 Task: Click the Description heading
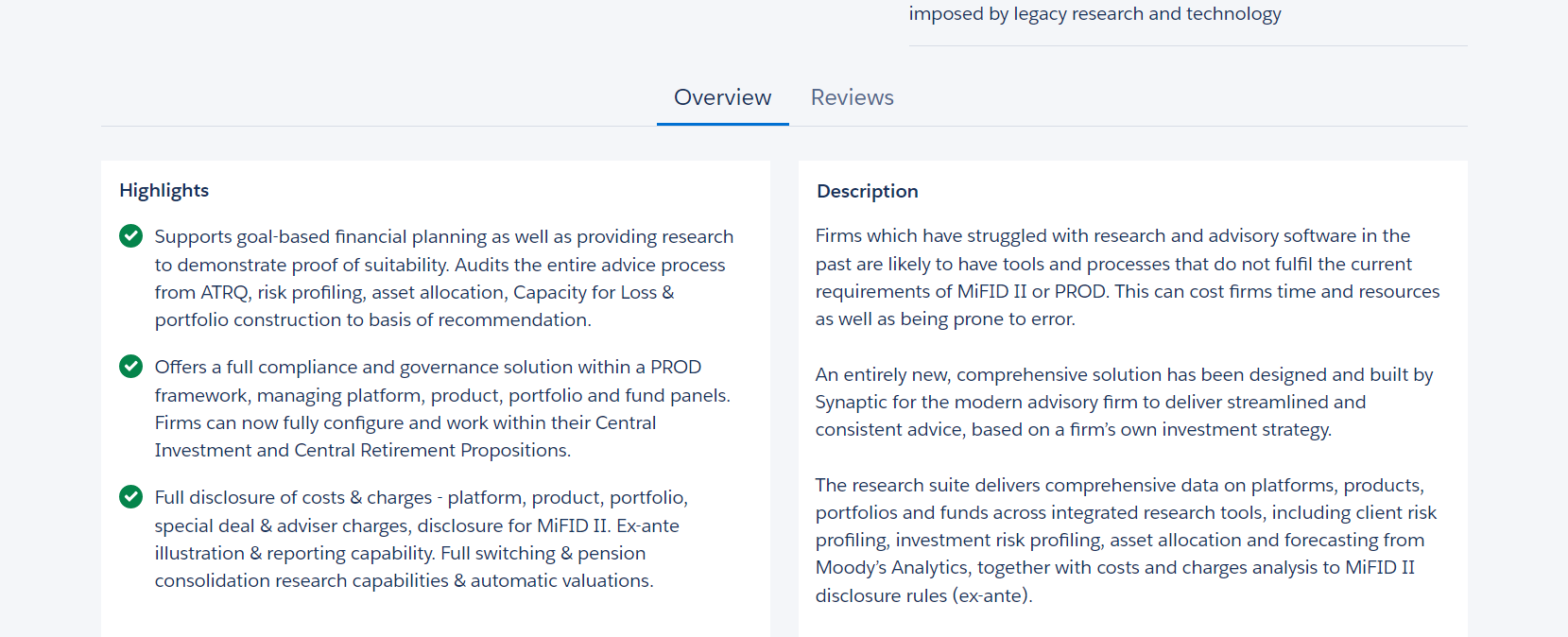pos(867,191)
